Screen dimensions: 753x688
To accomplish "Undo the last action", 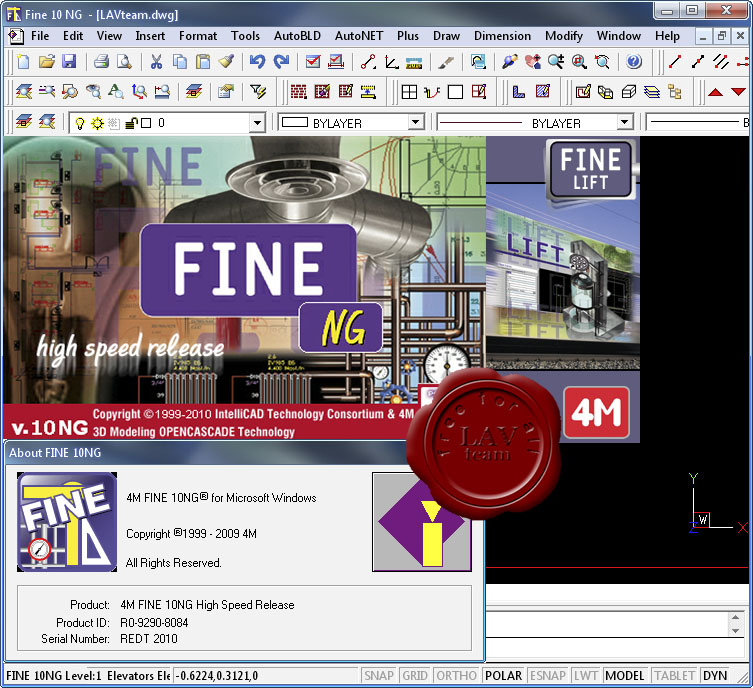I will coord(257,61).
